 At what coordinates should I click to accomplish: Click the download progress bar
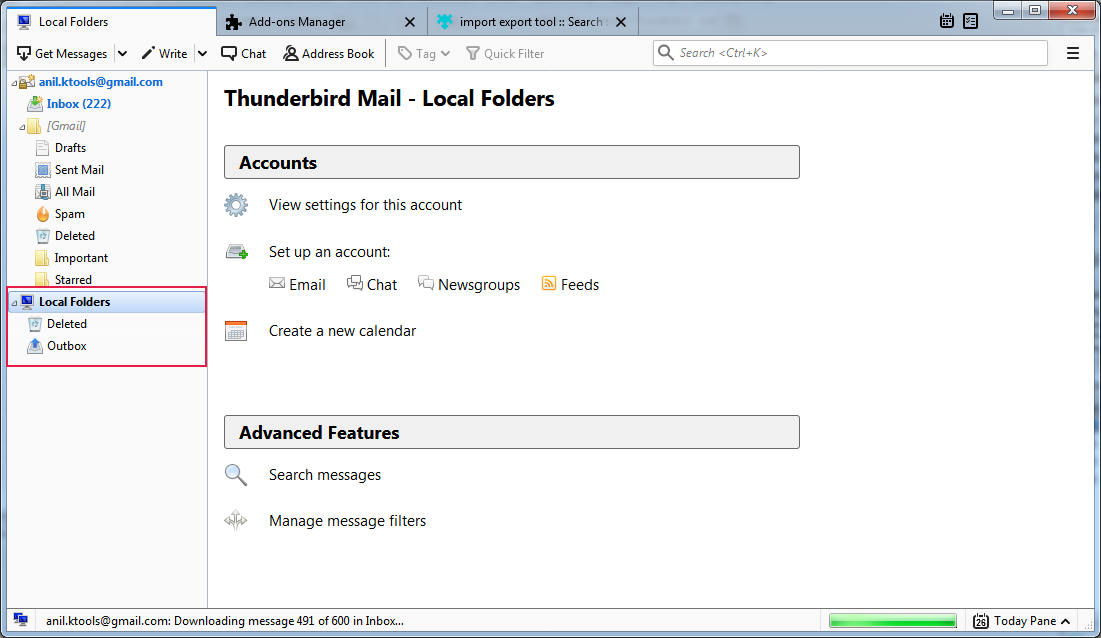tap(892, 620)
